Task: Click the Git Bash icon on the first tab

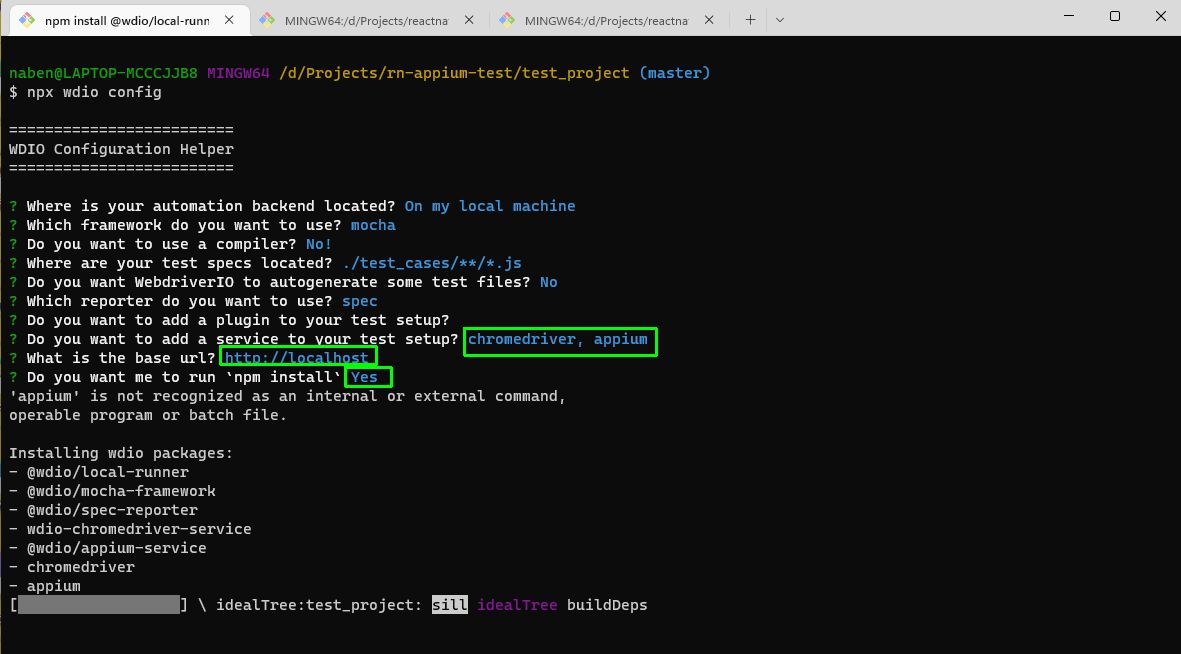Action: tap(27, 20)
